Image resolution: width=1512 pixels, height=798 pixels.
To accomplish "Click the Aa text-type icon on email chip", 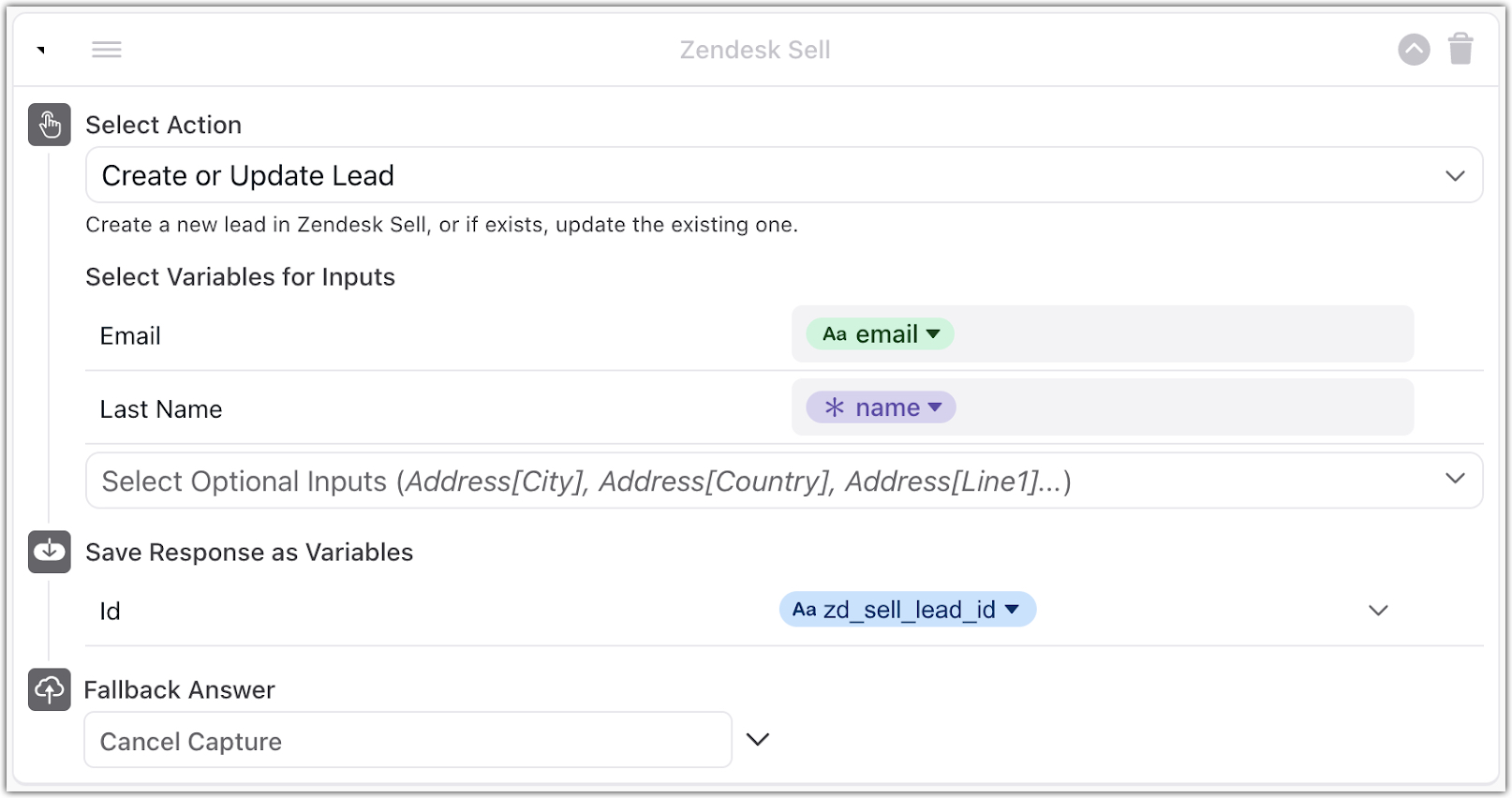I will tap(835, 334).
